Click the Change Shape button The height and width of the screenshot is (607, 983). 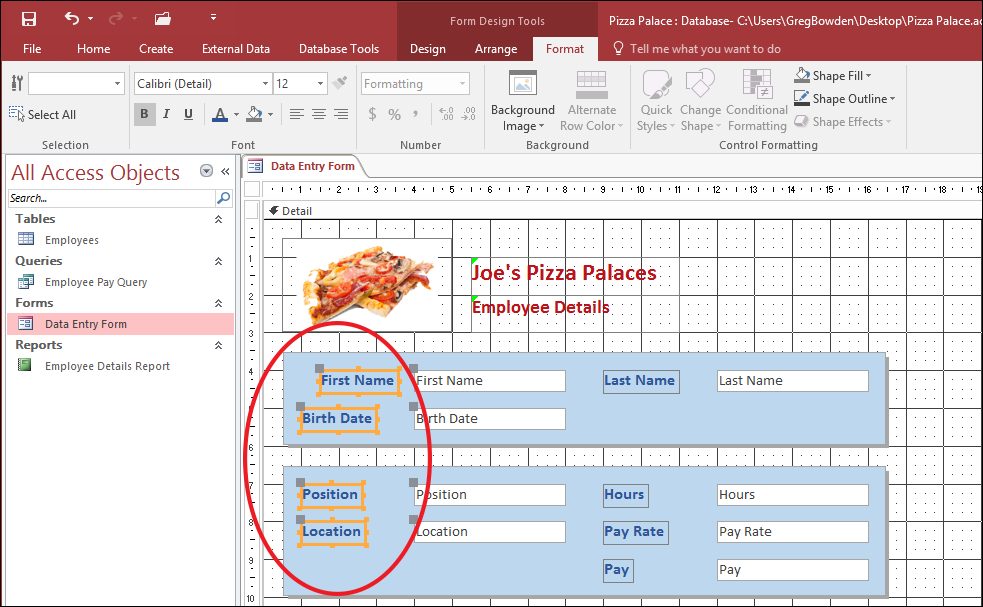pos(700,102)
